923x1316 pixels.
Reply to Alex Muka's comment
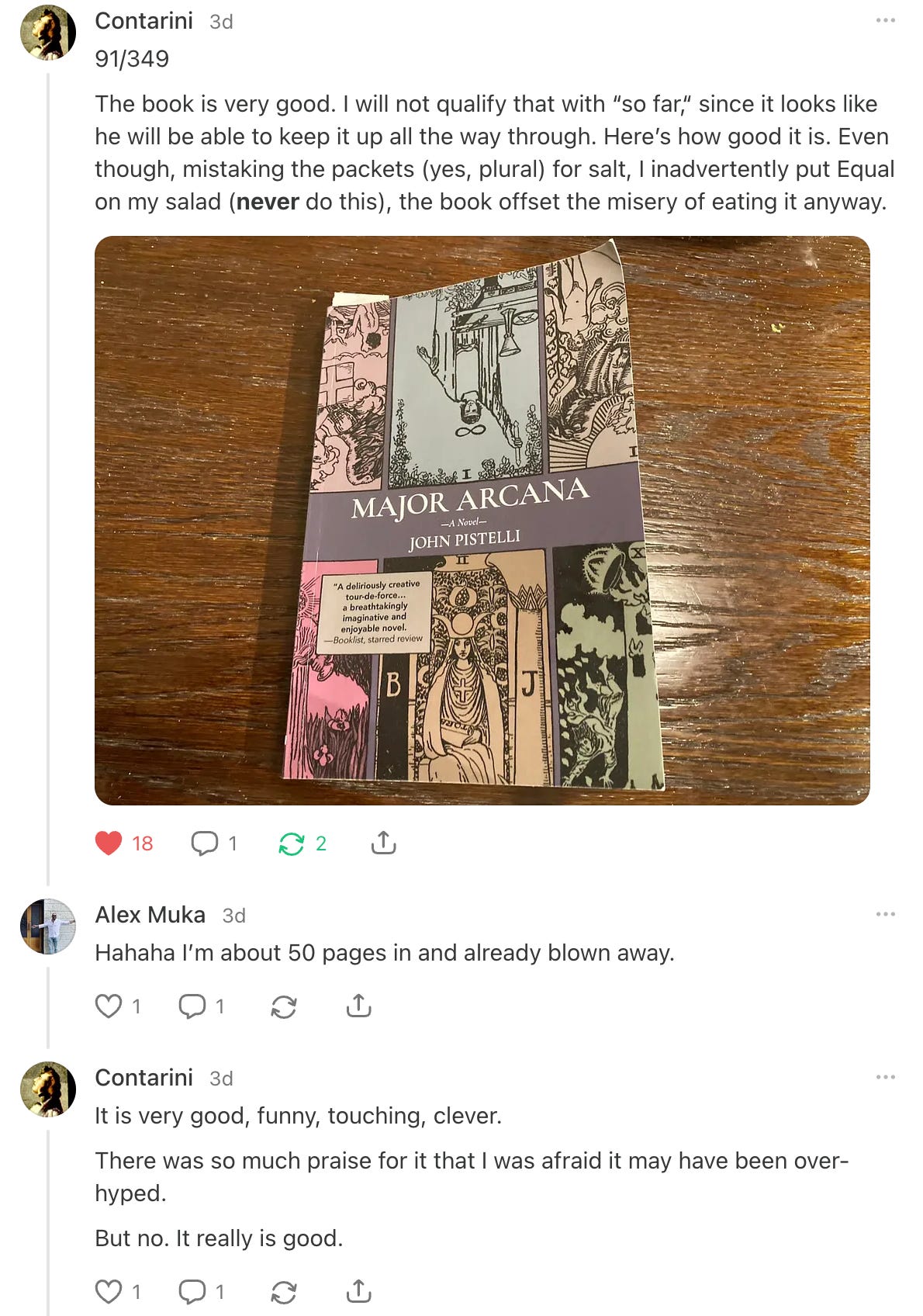[x=192, y=1006]
